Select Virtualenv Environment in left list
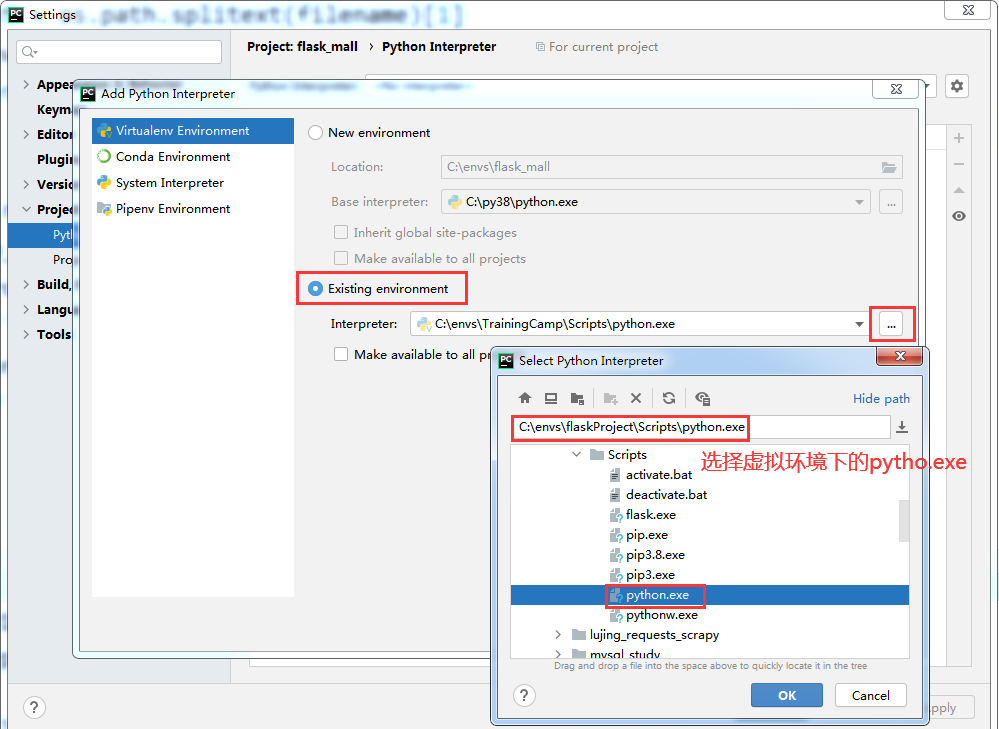This screenshot has width=999, height=729. (193, 131)
